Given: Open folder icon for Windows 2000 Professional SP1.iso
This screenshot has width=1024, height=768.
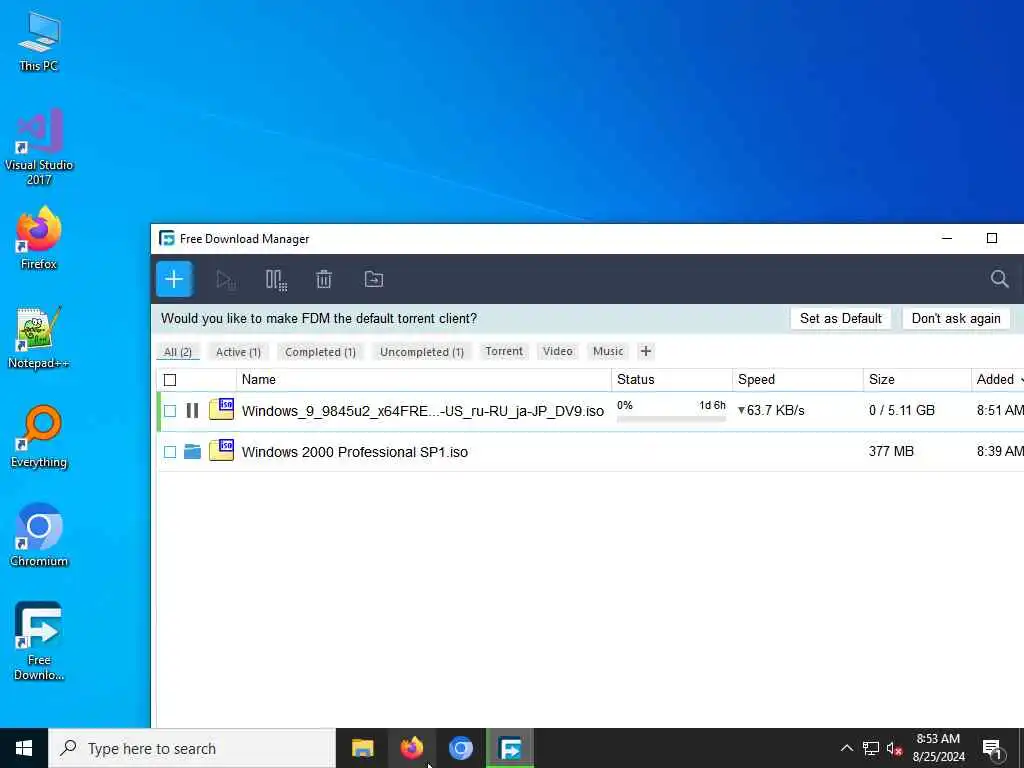Looking at the screenshot, I should tap(192, 451).
